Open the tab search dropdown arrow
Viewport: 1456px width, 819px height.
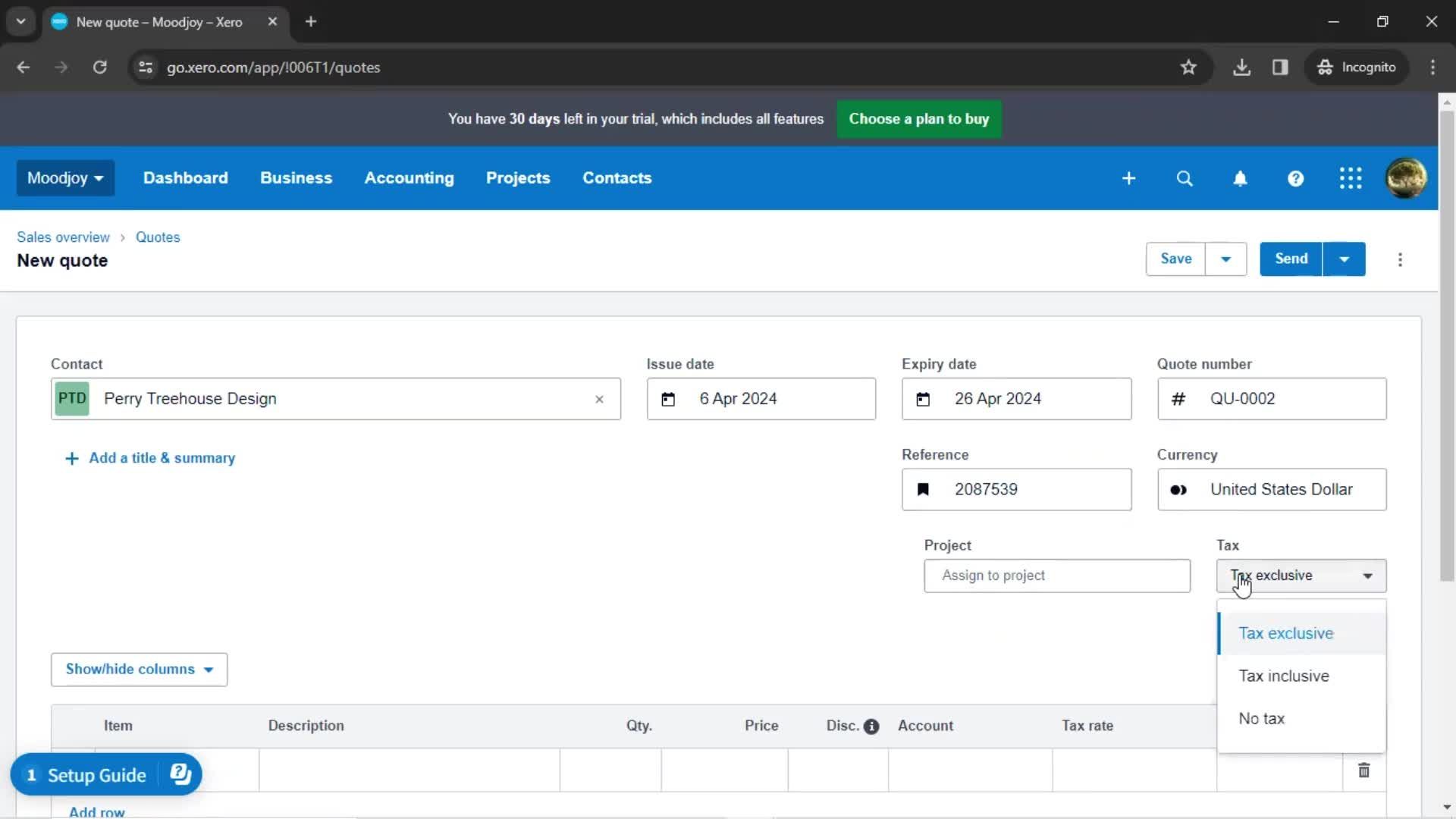point(20,22)
